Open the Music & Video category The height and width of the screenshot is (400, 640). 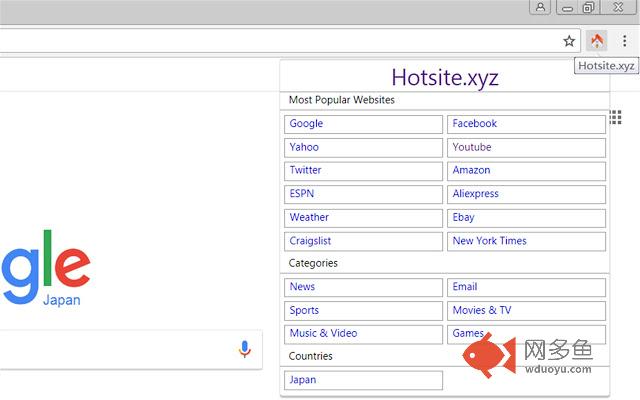[x=363, y=334]
